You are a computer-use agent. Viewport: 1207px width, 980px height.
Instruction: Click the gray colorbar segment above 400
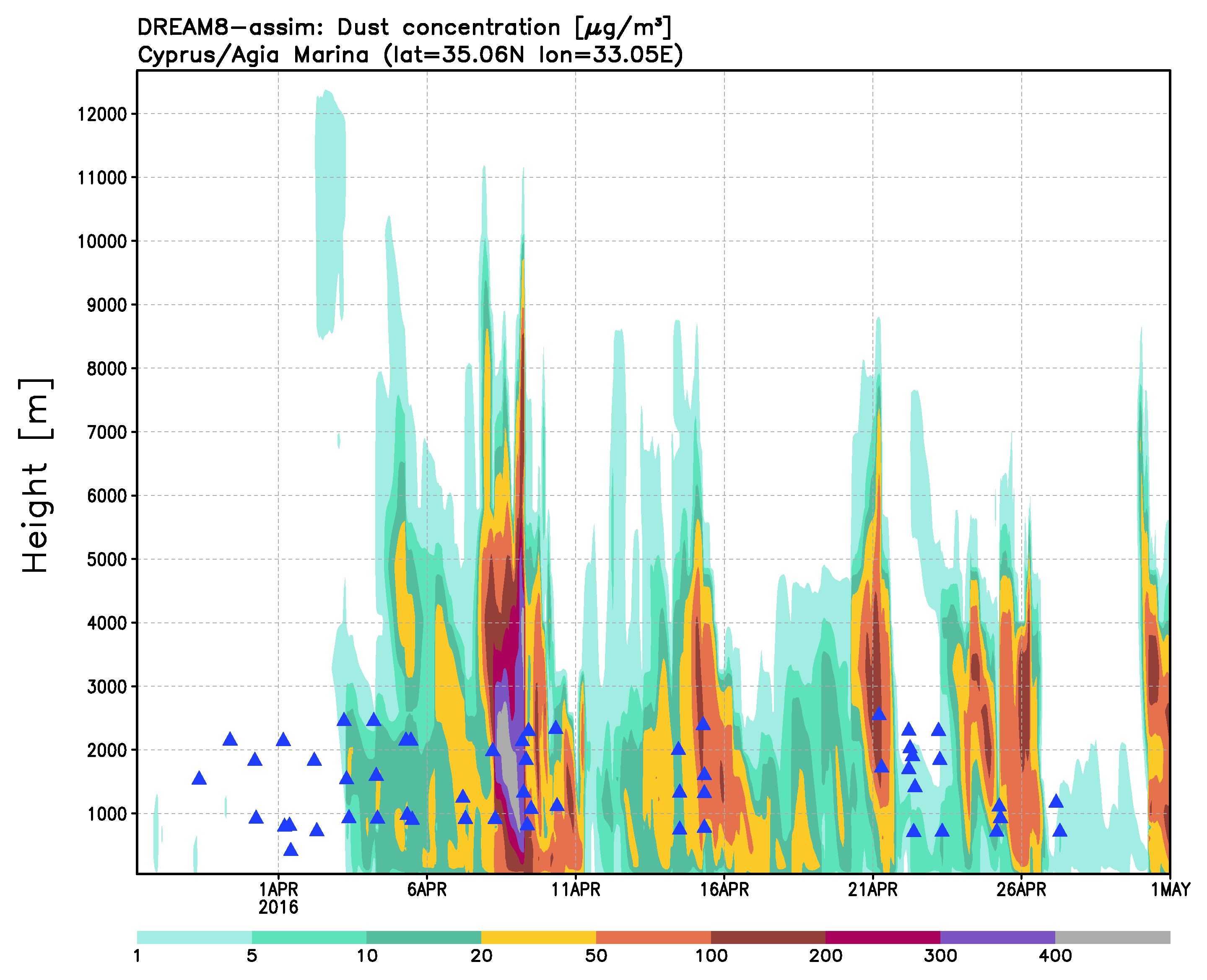pos(1112,937)
